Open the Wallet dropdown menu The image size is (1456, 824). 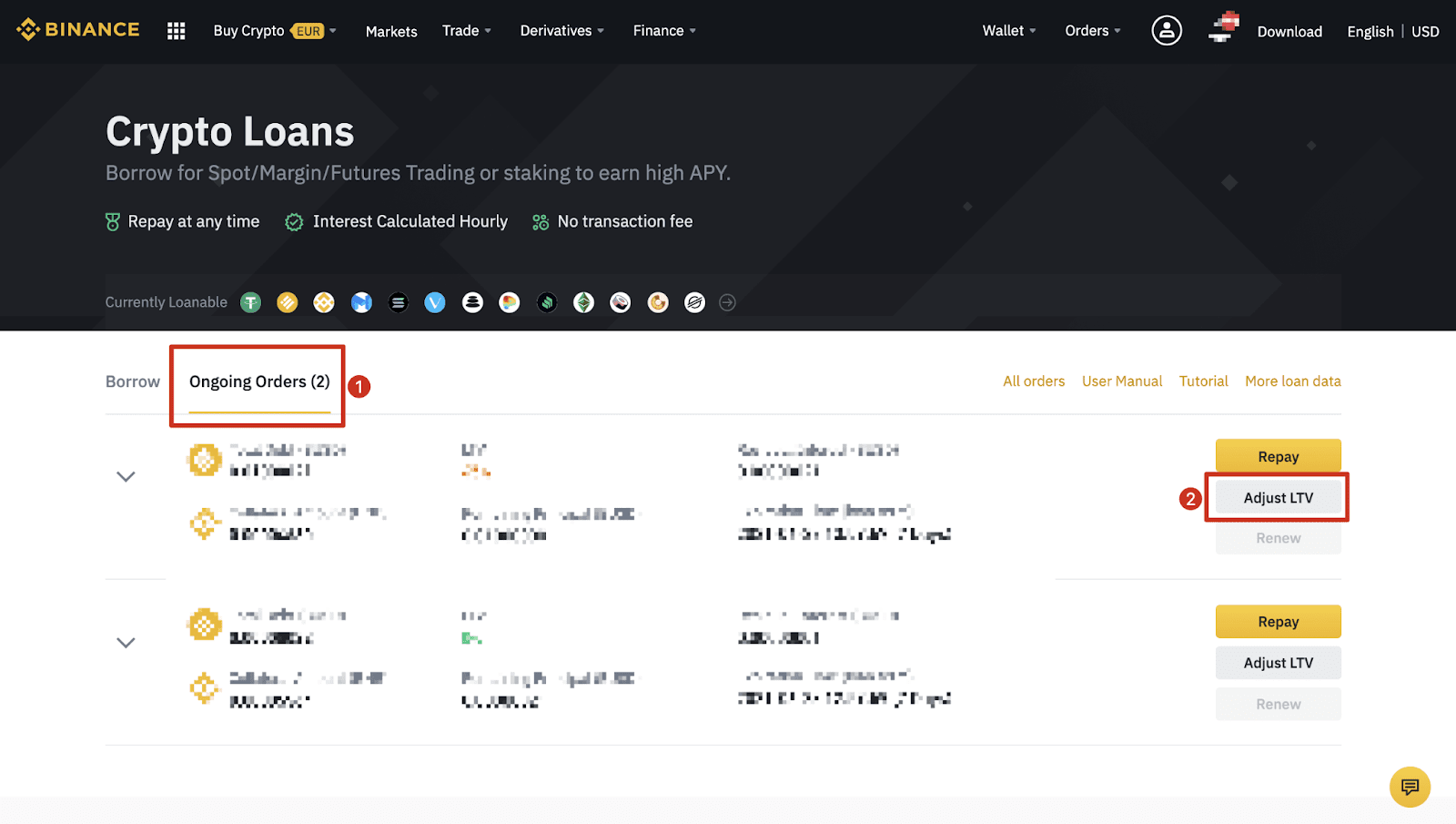tap(1009, 31)
